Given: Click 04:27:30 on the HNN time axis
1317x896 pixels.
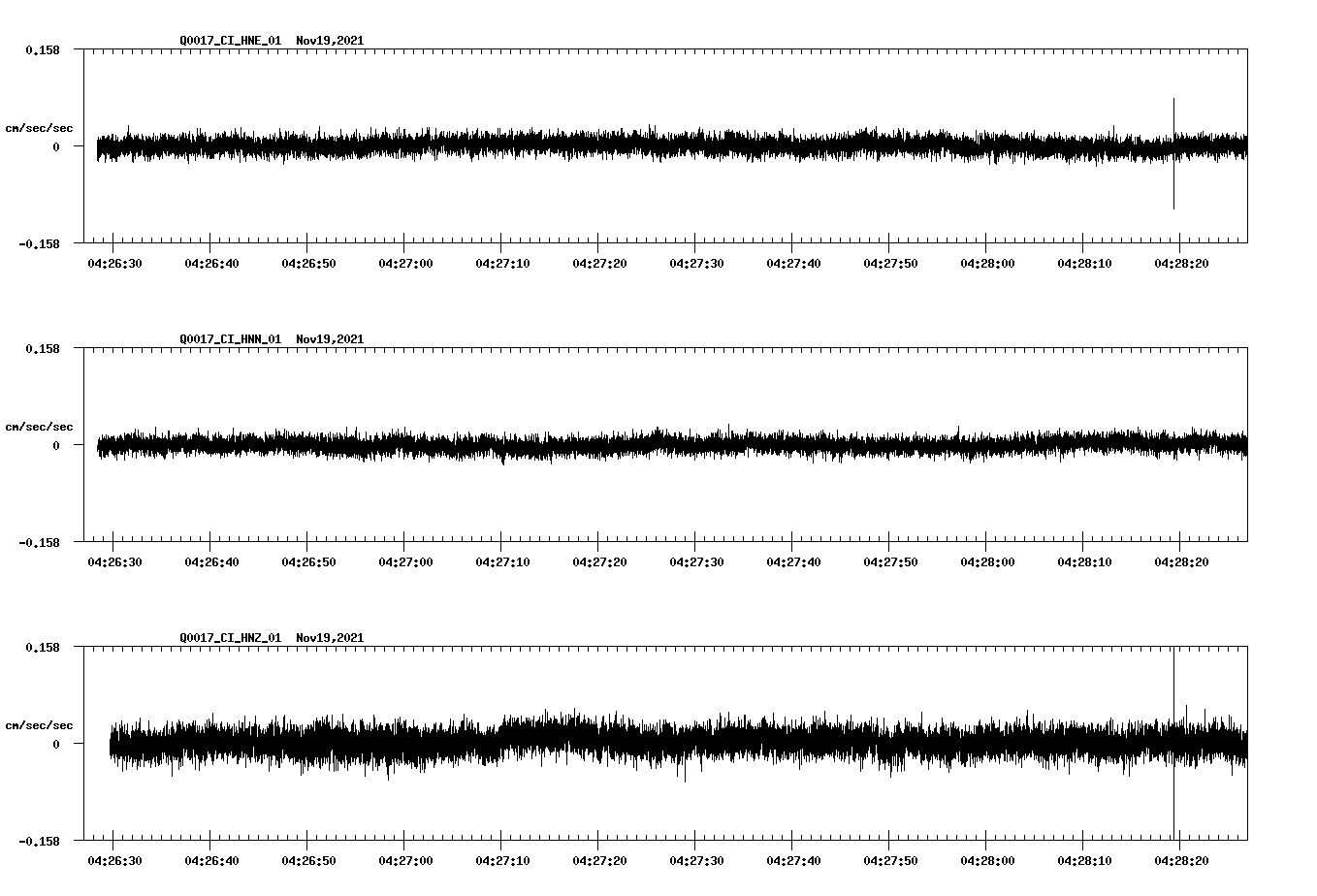Looking at the screenshot, I should 696,561.
